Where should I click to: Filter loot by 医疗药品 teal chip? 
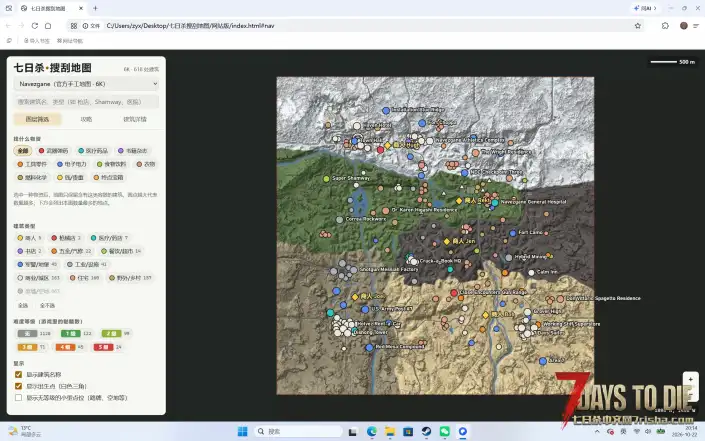[93, 151]
